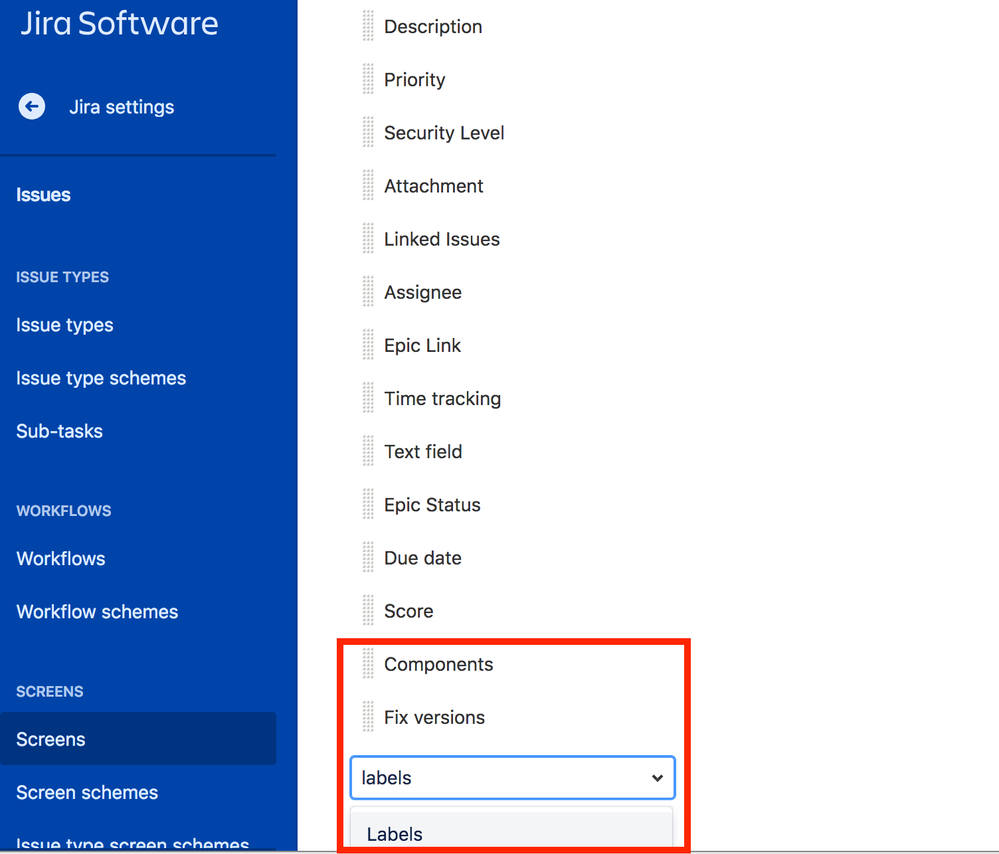The image size is (999, 854).
Task: Select the Linked Issues field row
Action: click(442, 238)
